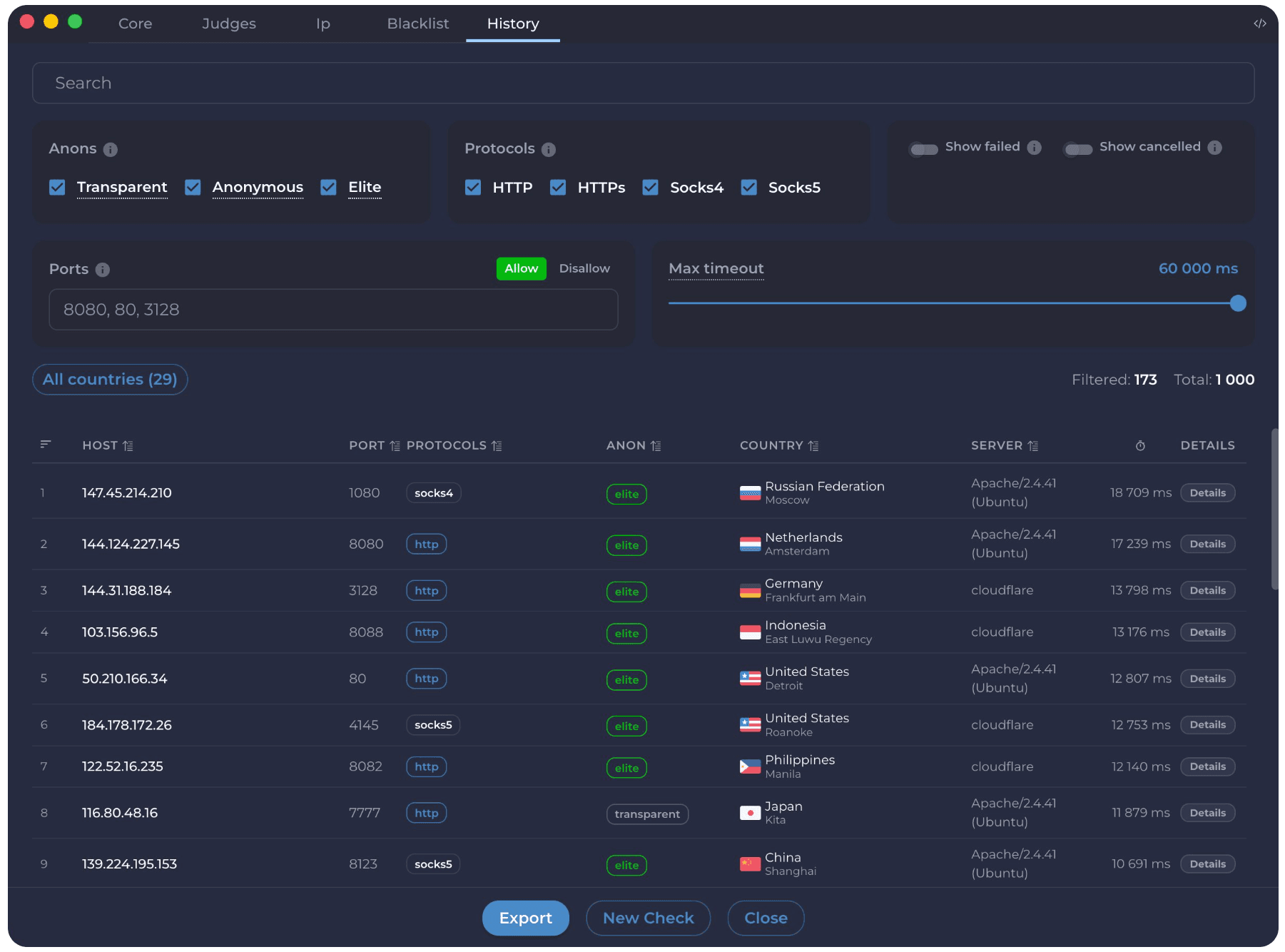Image resolution: width=1285 pixels, height=952 pixels.
Task: Open Details for 116.80.48.16
Action: pos(1208,813)
